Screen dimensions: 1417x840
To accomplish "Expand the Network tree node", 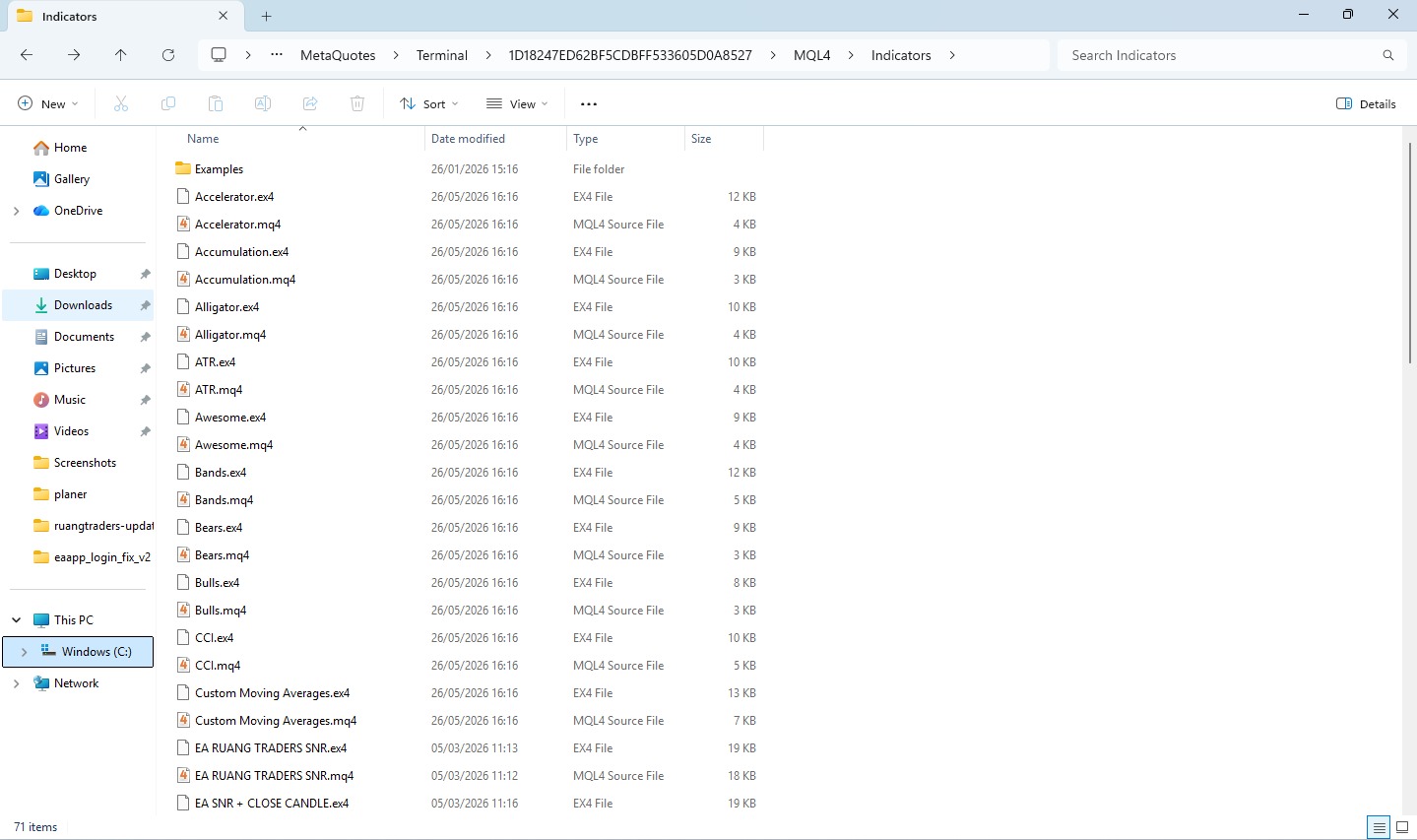I will [x=16, y=683].
